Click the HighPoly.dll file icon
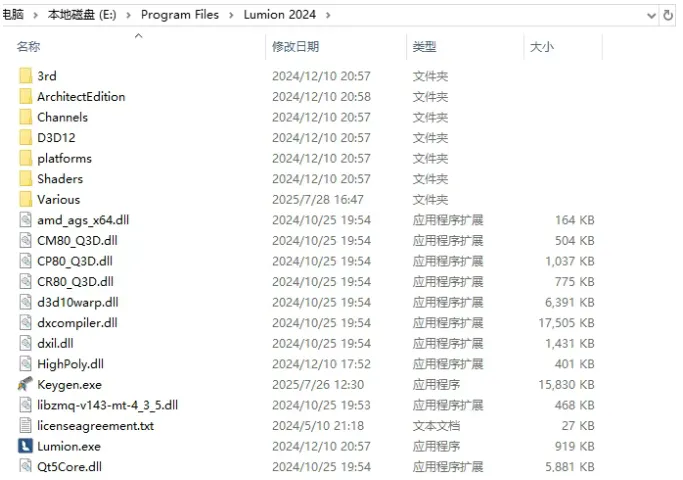The height and width of the screenshot is (480, 683). click(x=26, y=364)
